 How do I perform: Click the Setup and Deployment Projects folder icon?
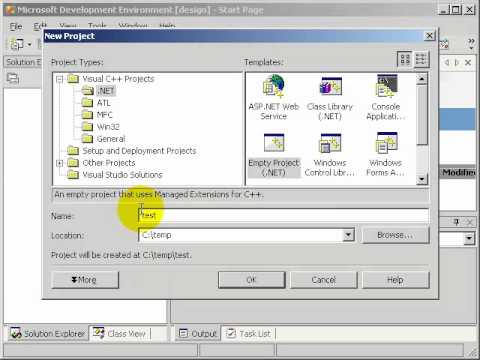[x=73, y=151]
